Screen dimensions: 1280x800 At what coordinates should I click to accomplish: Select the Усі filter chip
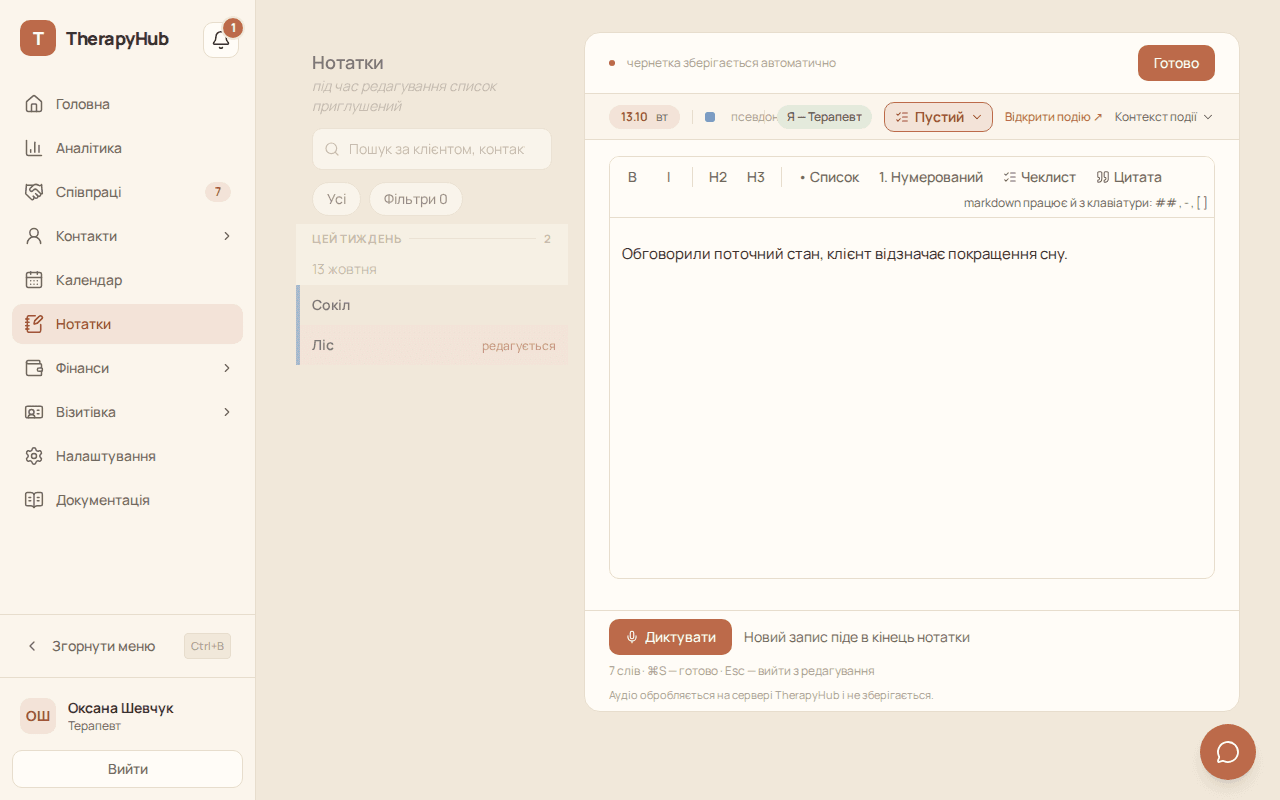[x=337, y=199]
